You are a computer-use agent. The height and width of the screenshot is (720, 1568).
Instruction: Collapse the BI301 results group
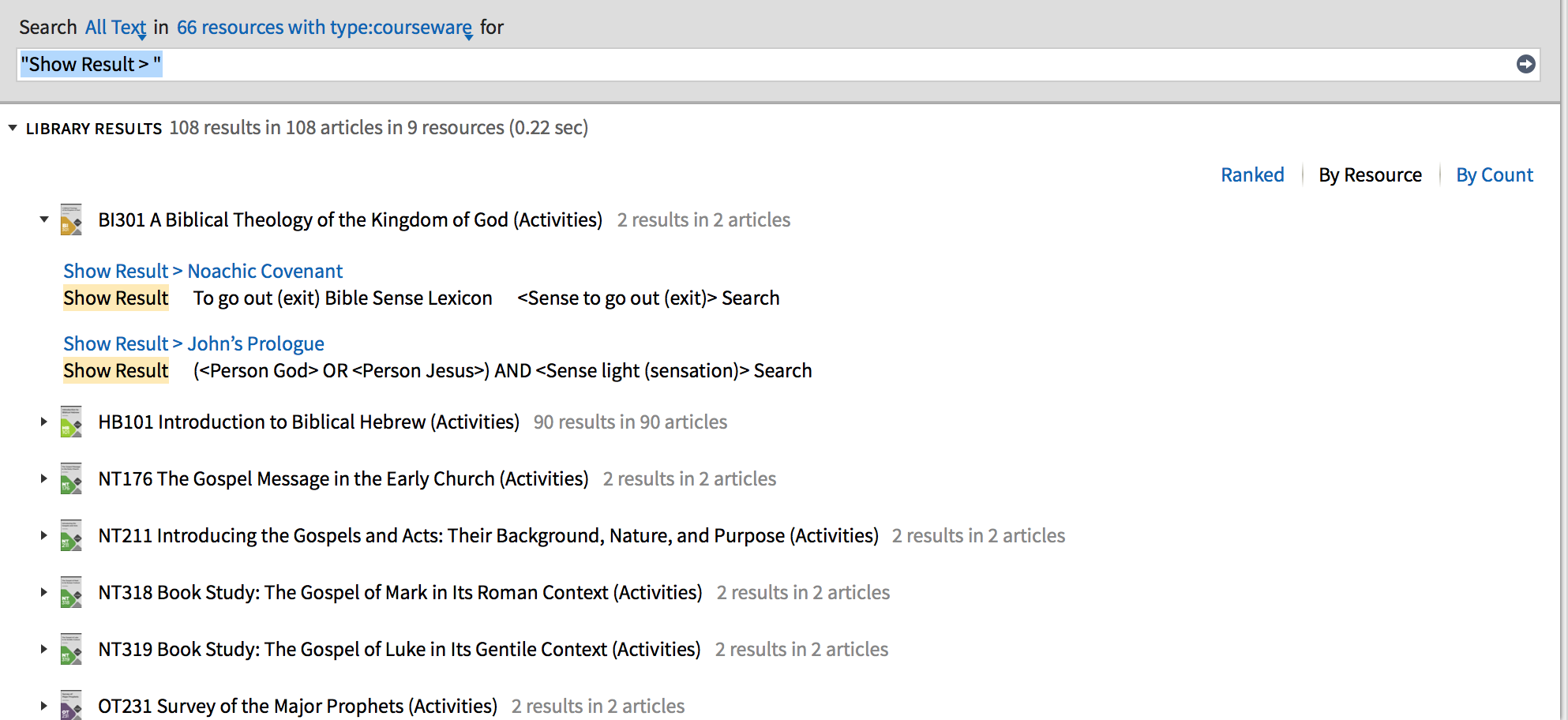44,219
